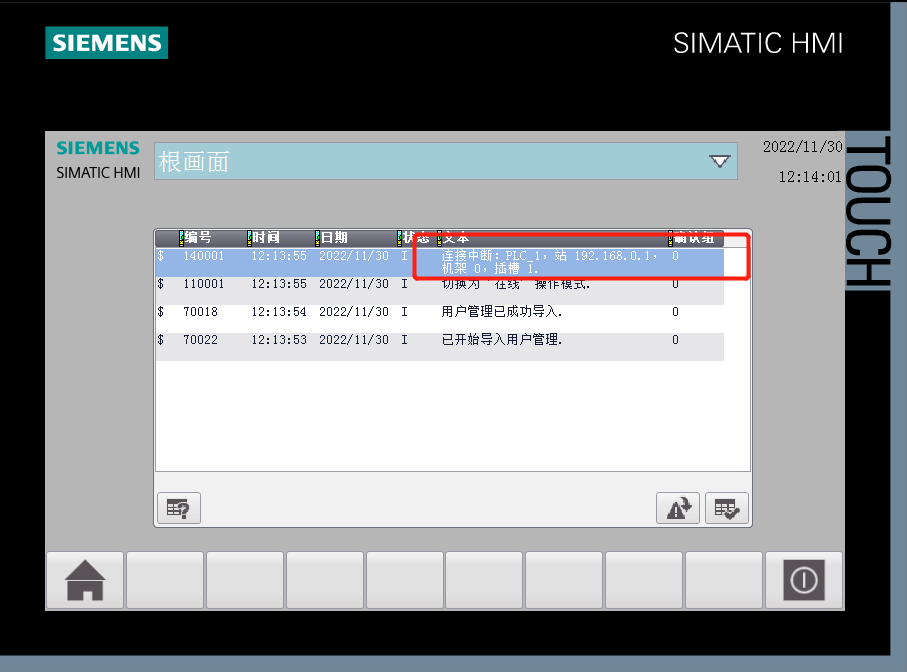Open alarm info text (question mark button)
This screenshot has width=907, height=672.
(179, 508)
